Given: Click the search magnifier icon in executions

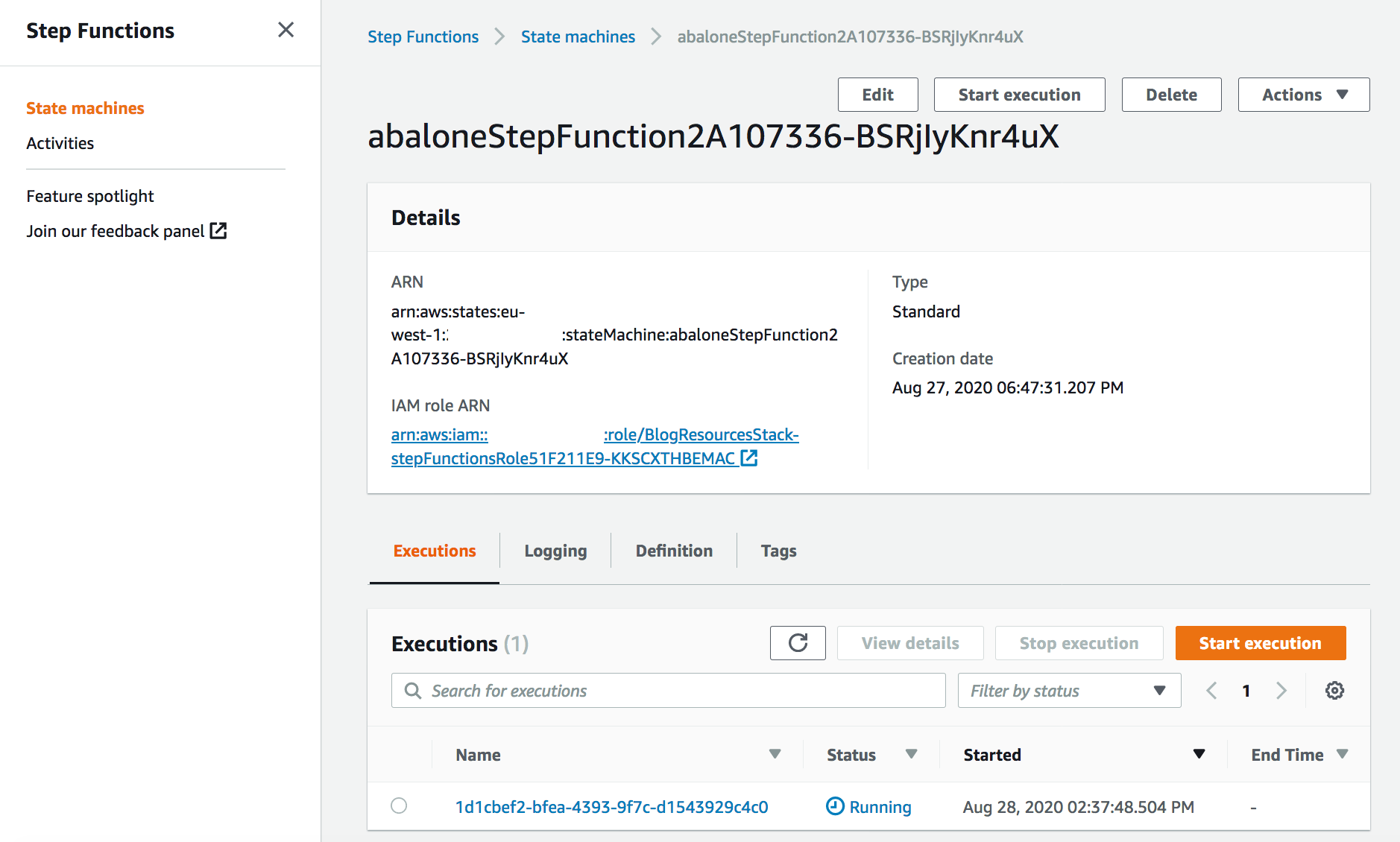Looking at the screenshot, I should pos(413,691).
